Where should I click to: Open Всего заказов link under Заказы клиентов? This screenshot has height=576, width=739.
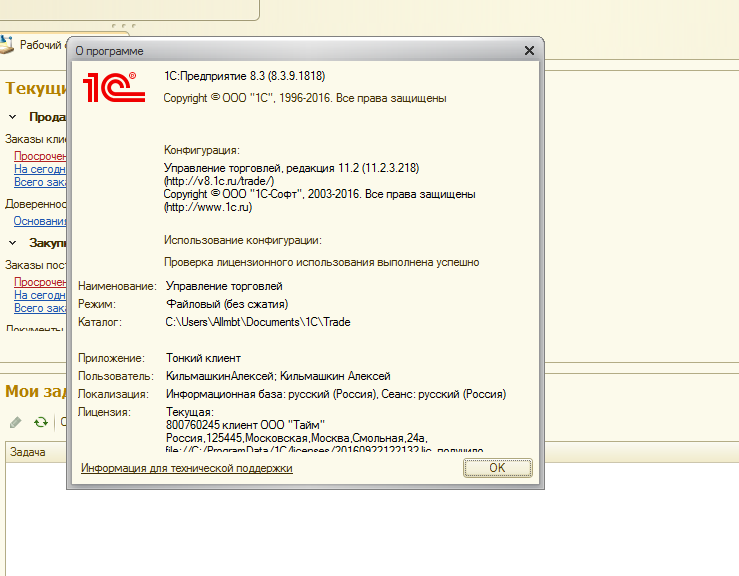click(x=40, y=182)
